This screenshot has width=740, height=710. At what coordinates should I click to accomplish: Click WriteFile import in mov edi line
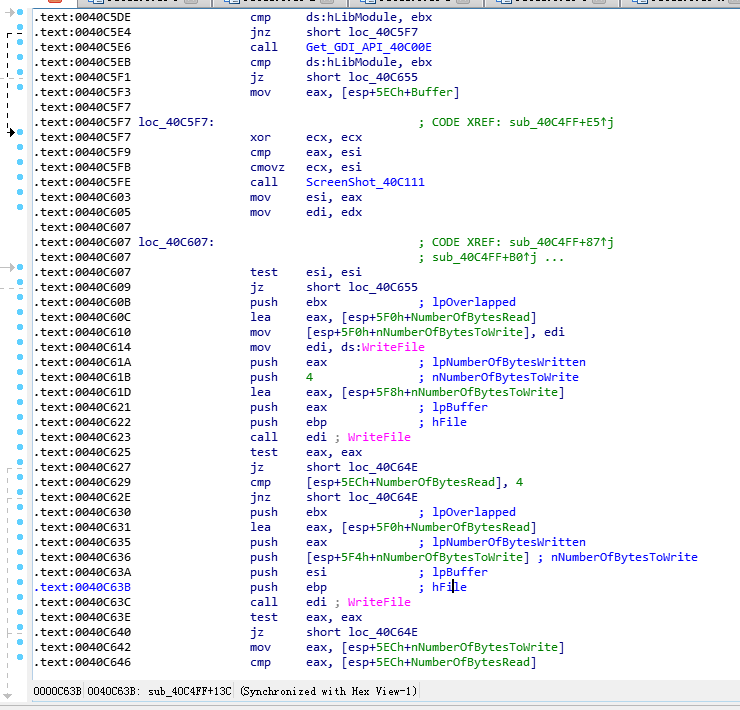click(393, 347)
